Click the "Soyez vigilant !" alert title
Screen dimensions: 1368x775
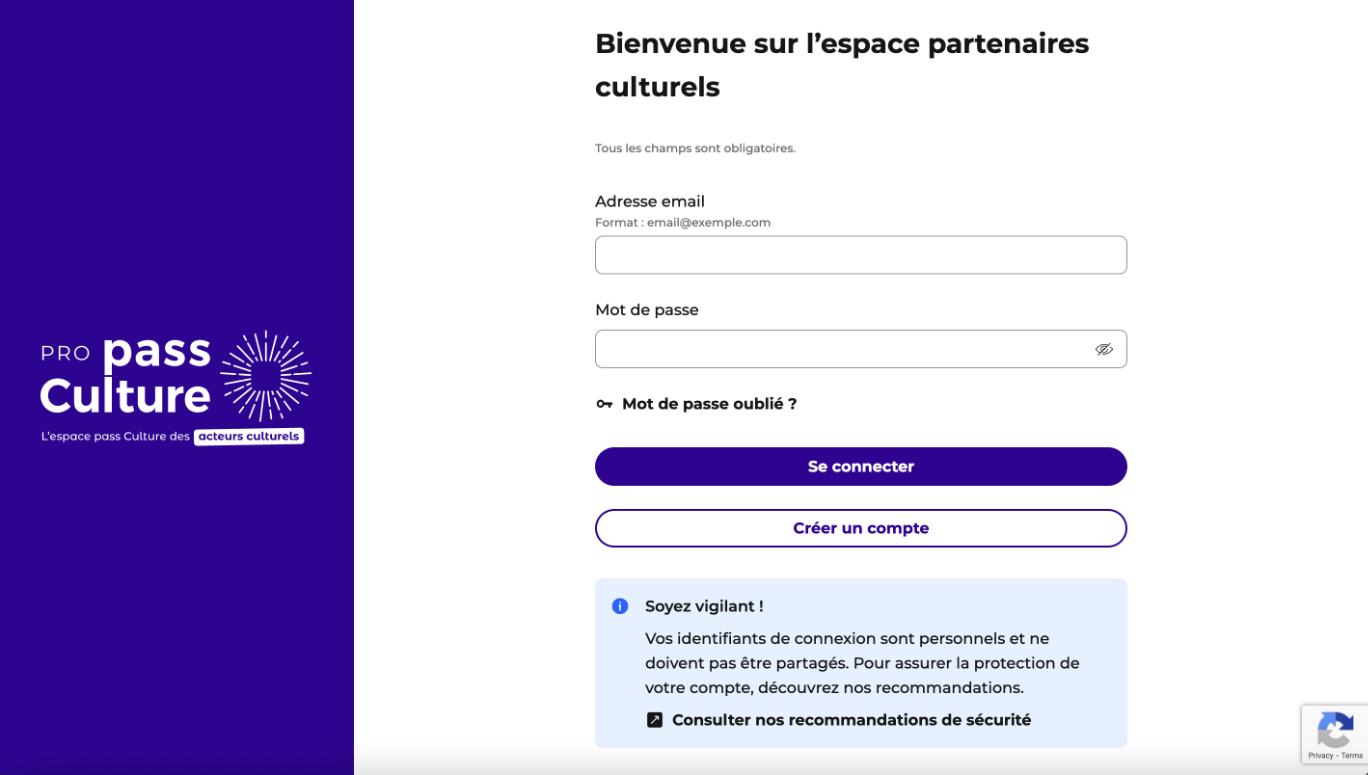[x=704, y=606]
